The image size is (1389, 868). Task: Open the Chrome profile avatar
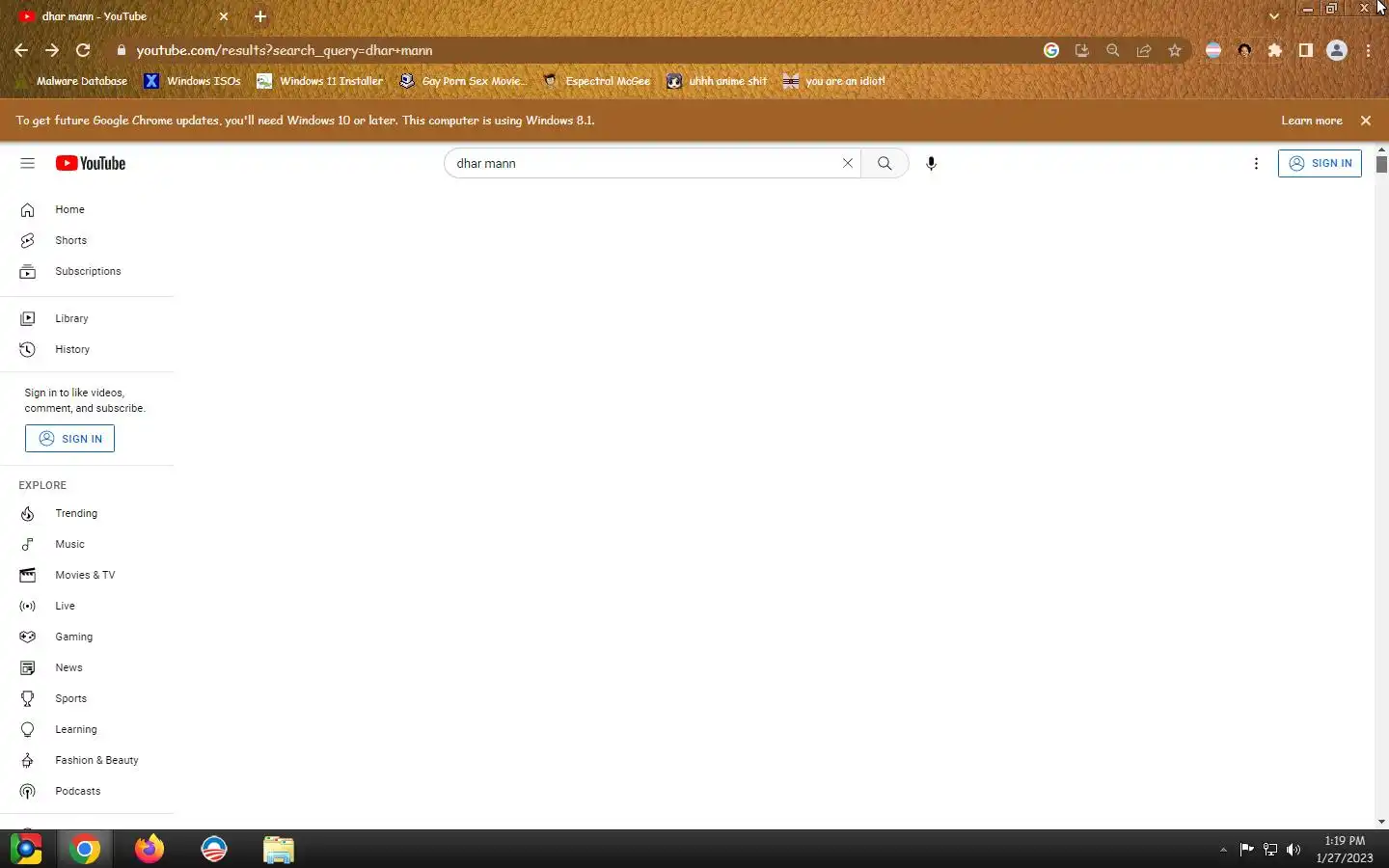click(x=1337, y=50)
